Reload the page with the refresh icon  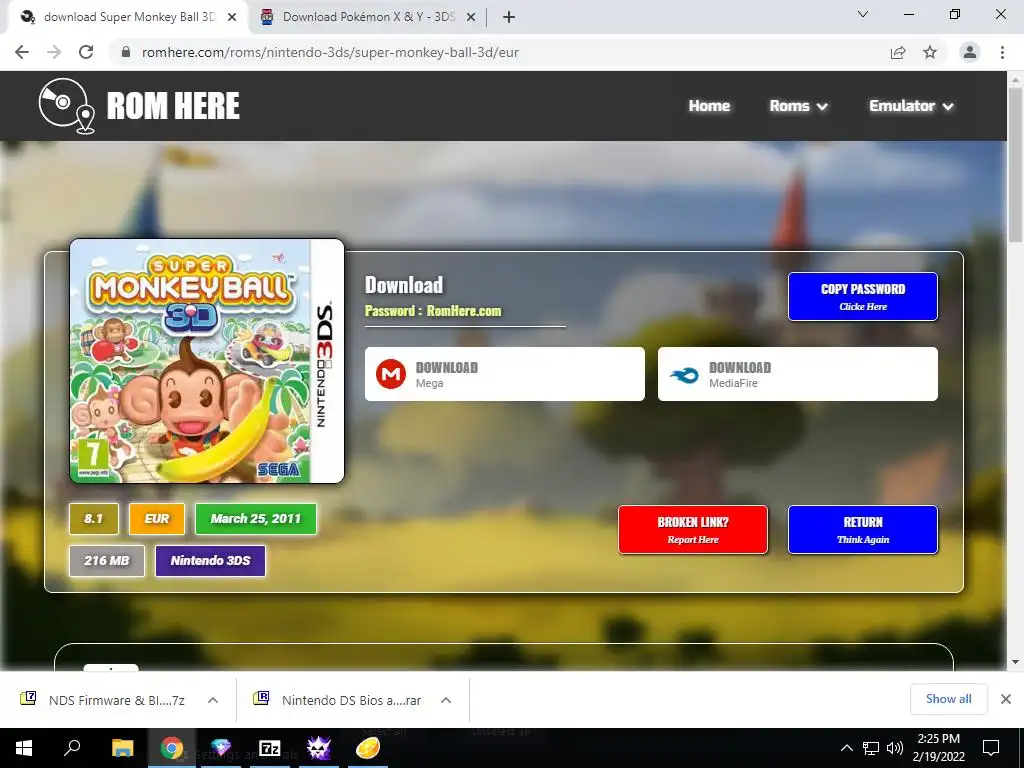click(86, 52)
